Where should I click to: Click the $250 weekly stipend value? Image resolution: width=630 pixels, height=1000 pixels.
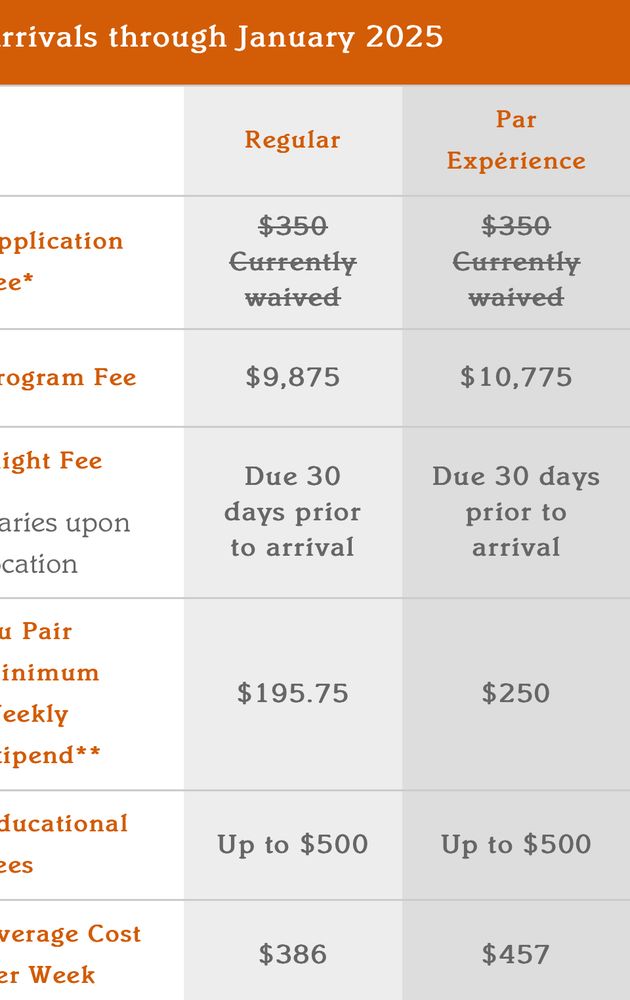coord(516,693)
